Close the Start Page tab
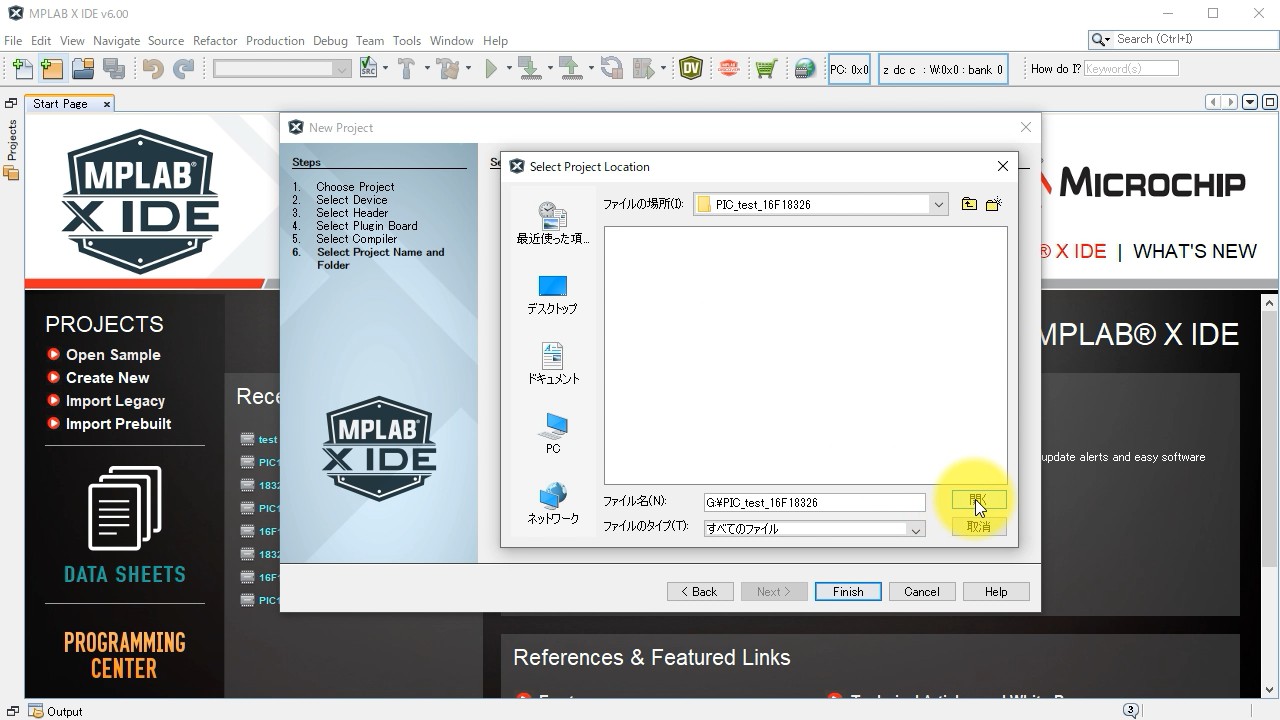Screen dimensions: 1280x720 coord(107,104)
